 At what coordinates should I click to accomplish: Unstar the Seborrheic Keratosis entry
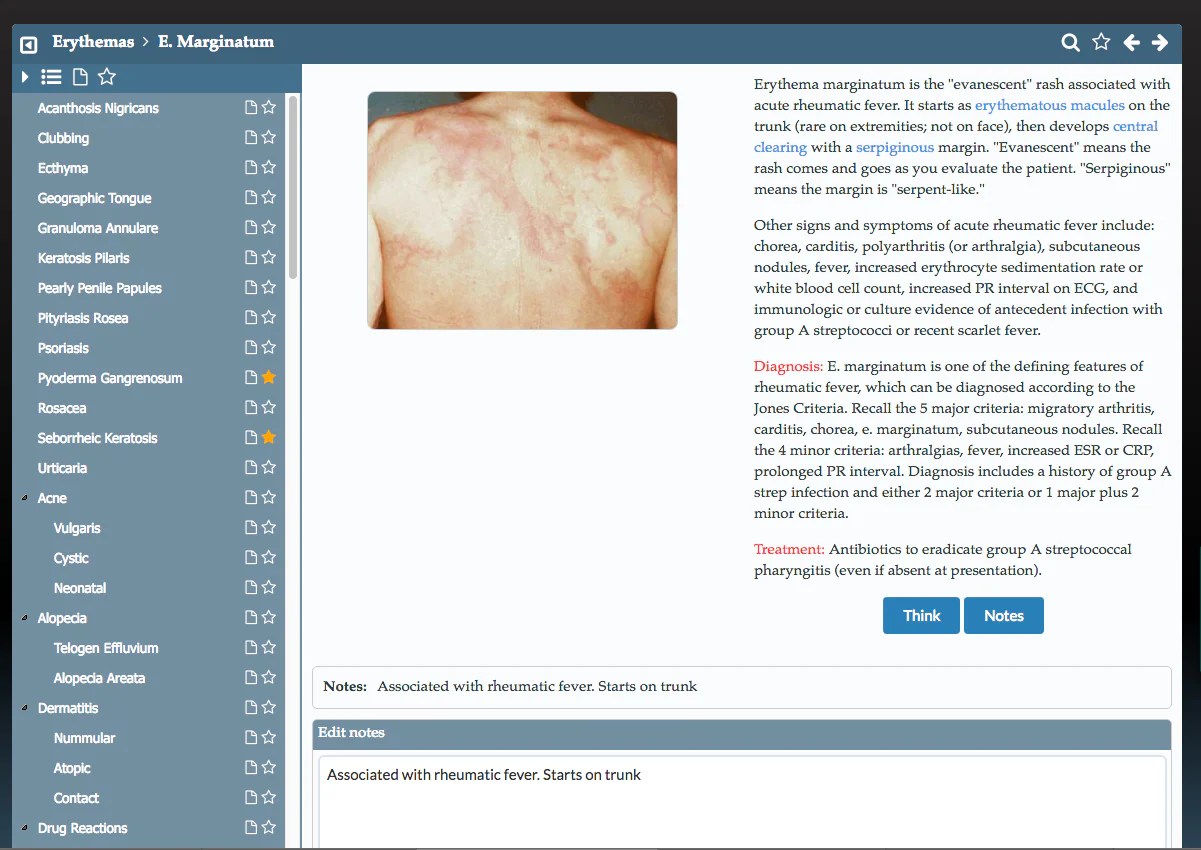268,438
